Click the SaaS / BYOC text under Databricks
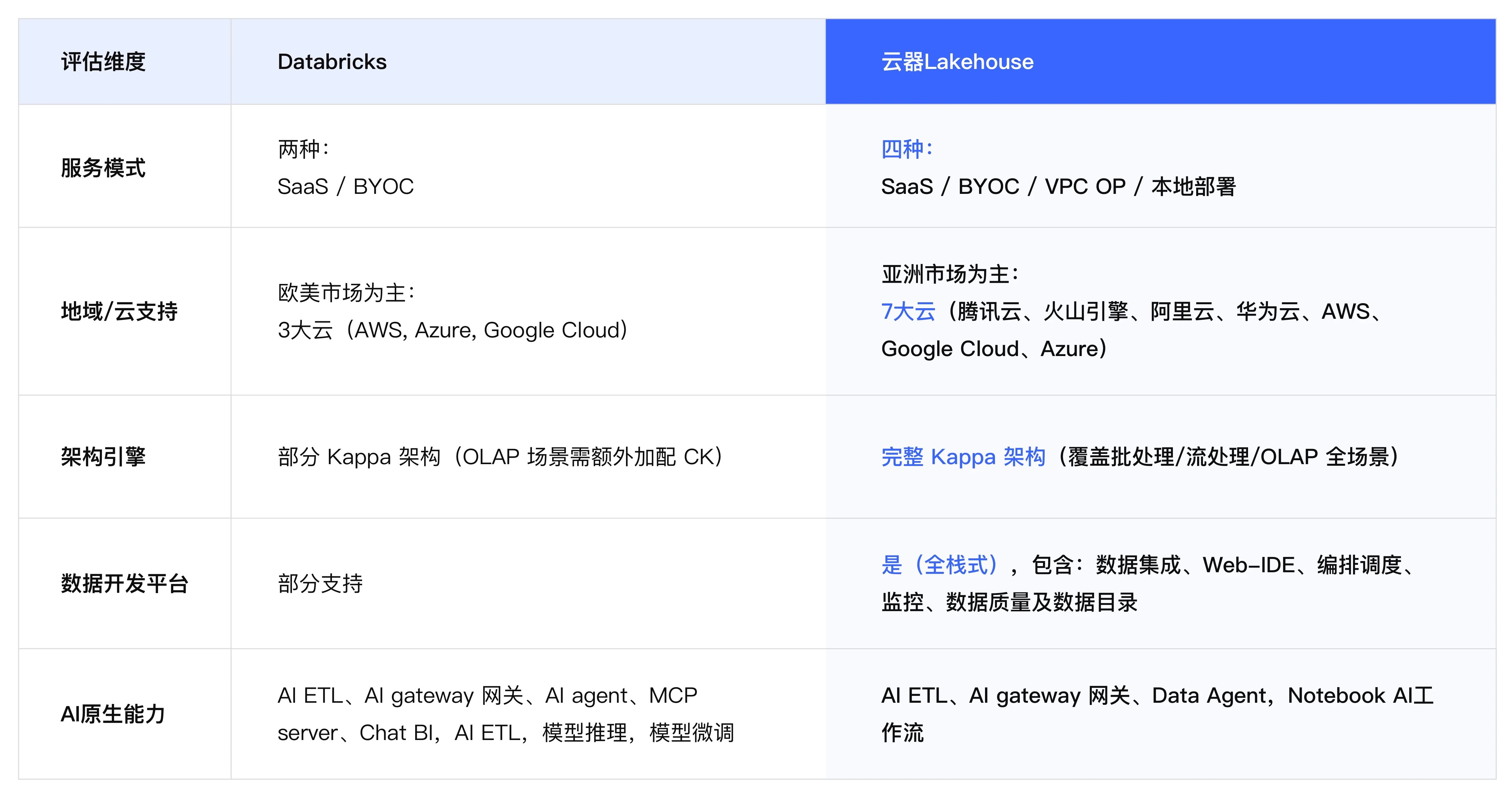The height and width of the screenshot is (795, 1512). point(345,187)
